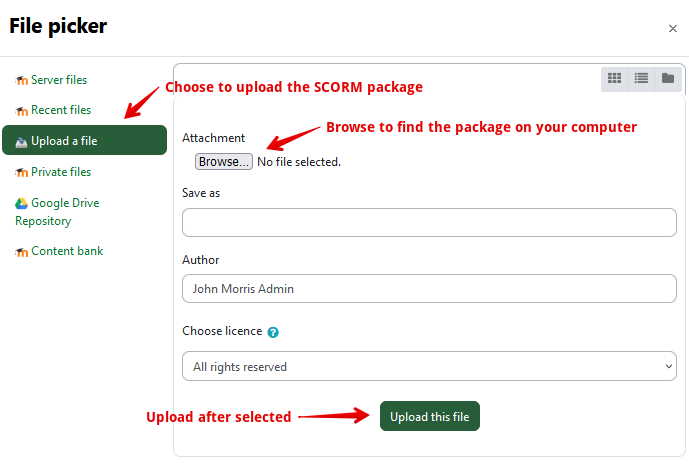689x471 pixels.
Task: Open the Recent files repository
Action: click(x=61, y=110)
